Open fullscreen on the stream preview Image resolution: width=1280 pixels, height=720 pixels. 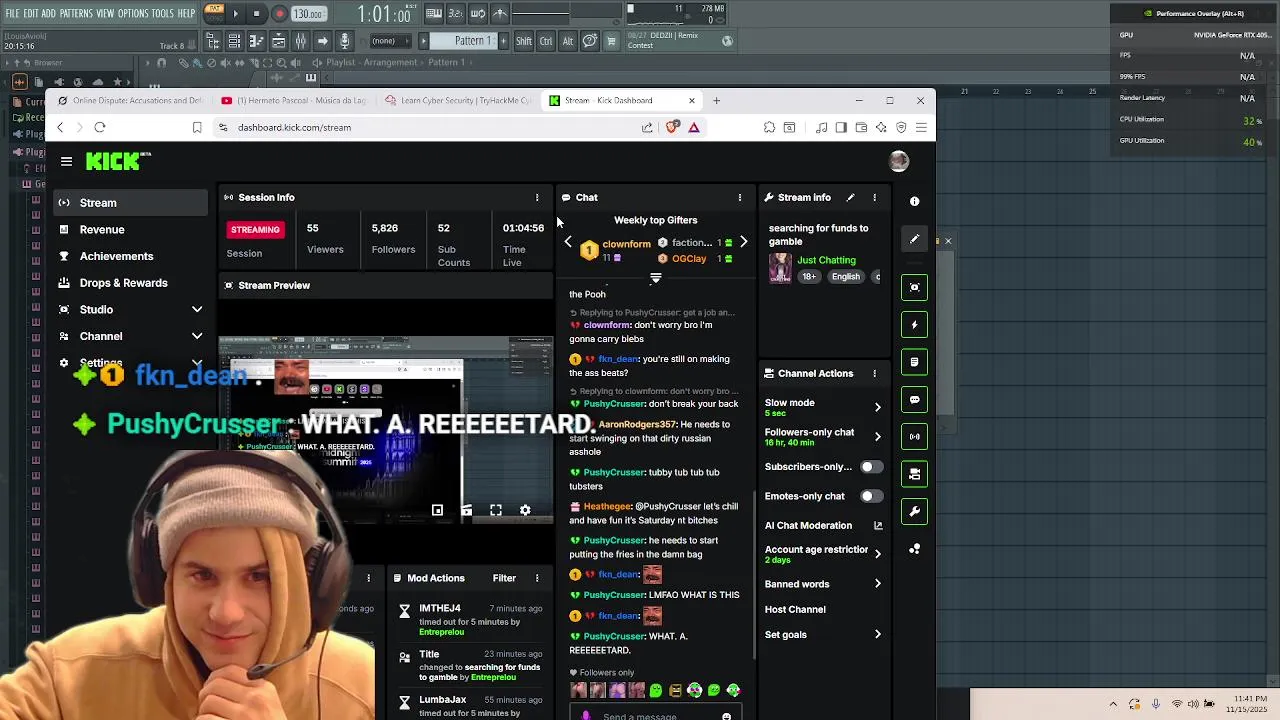click(496, 510)
